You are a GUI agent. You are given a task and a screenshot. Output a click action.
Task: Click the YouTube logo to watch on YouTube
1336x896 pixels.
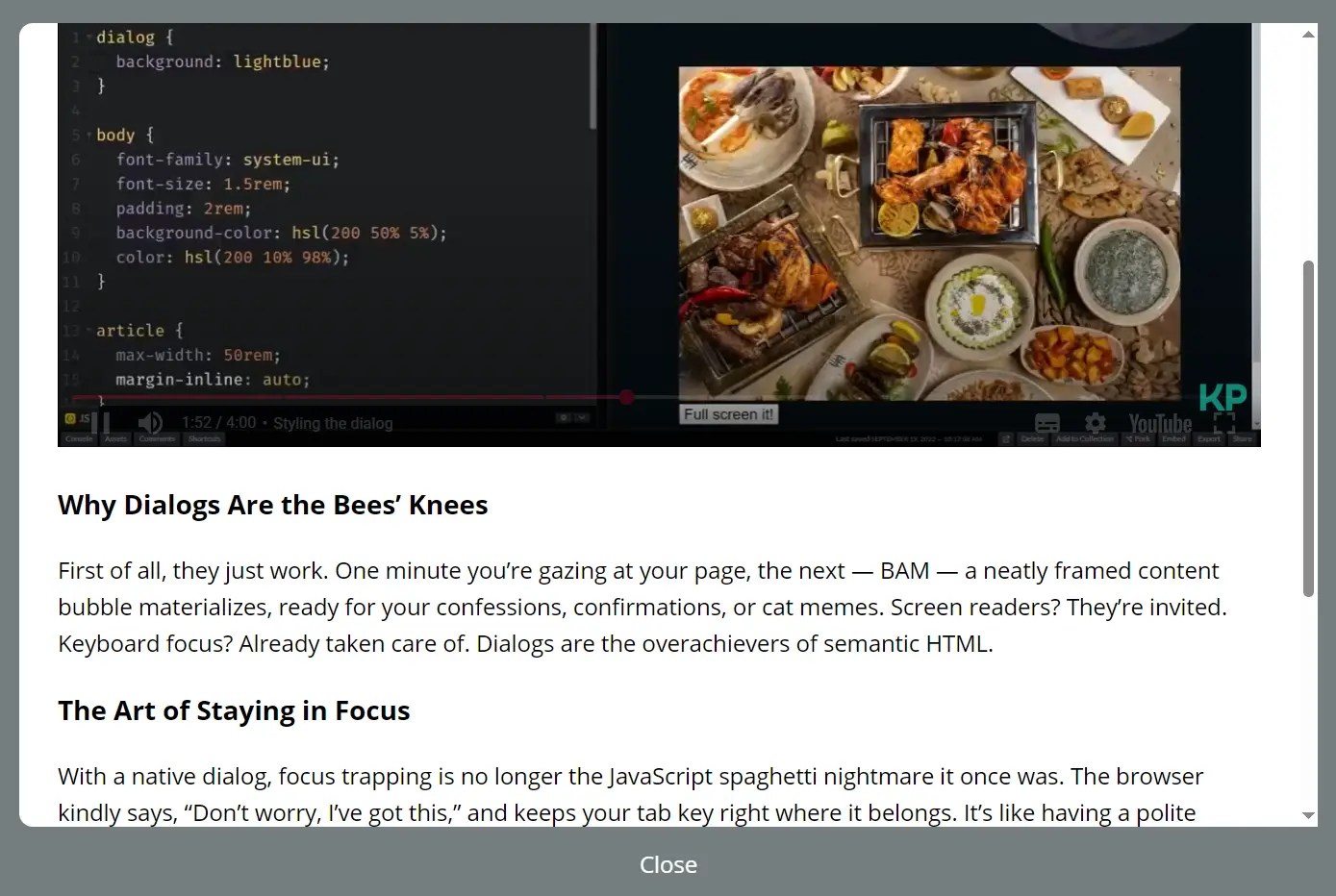[1159, 423]
